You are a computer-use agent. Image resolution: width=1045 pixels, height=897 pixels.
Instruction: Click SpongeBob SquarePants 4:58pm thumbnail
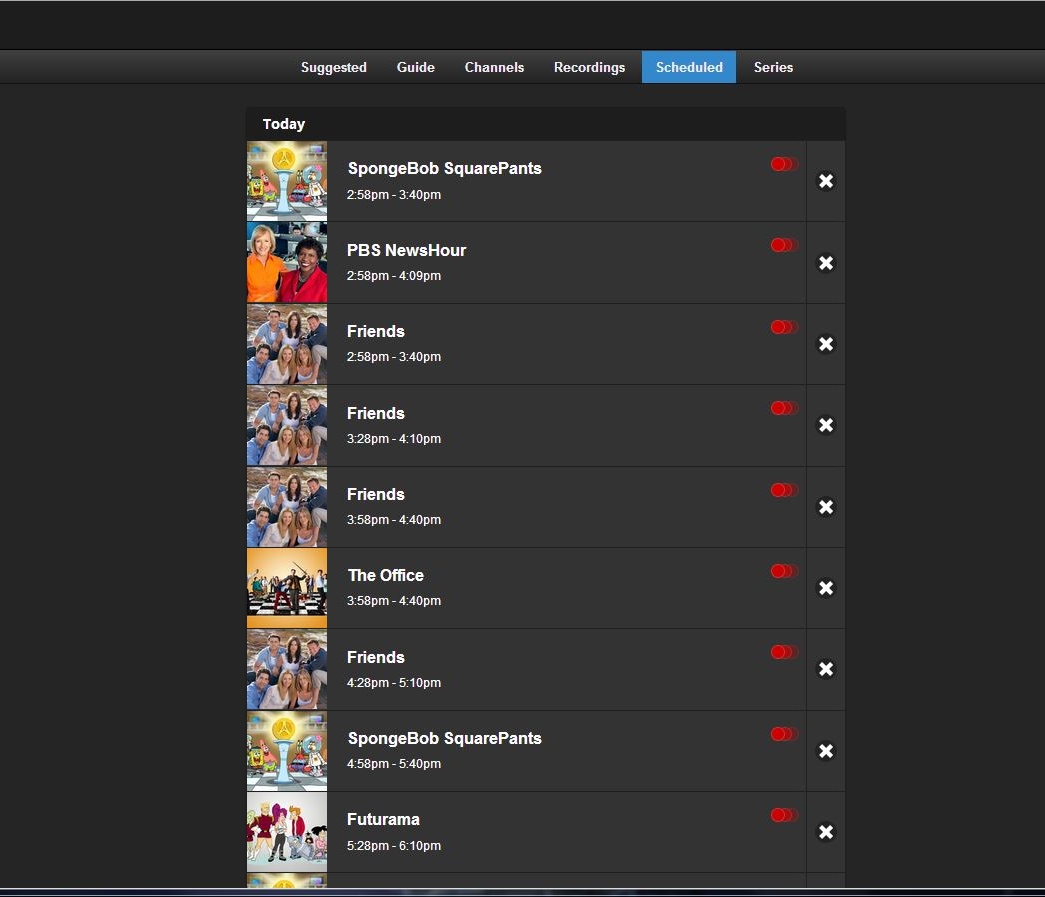287,751
